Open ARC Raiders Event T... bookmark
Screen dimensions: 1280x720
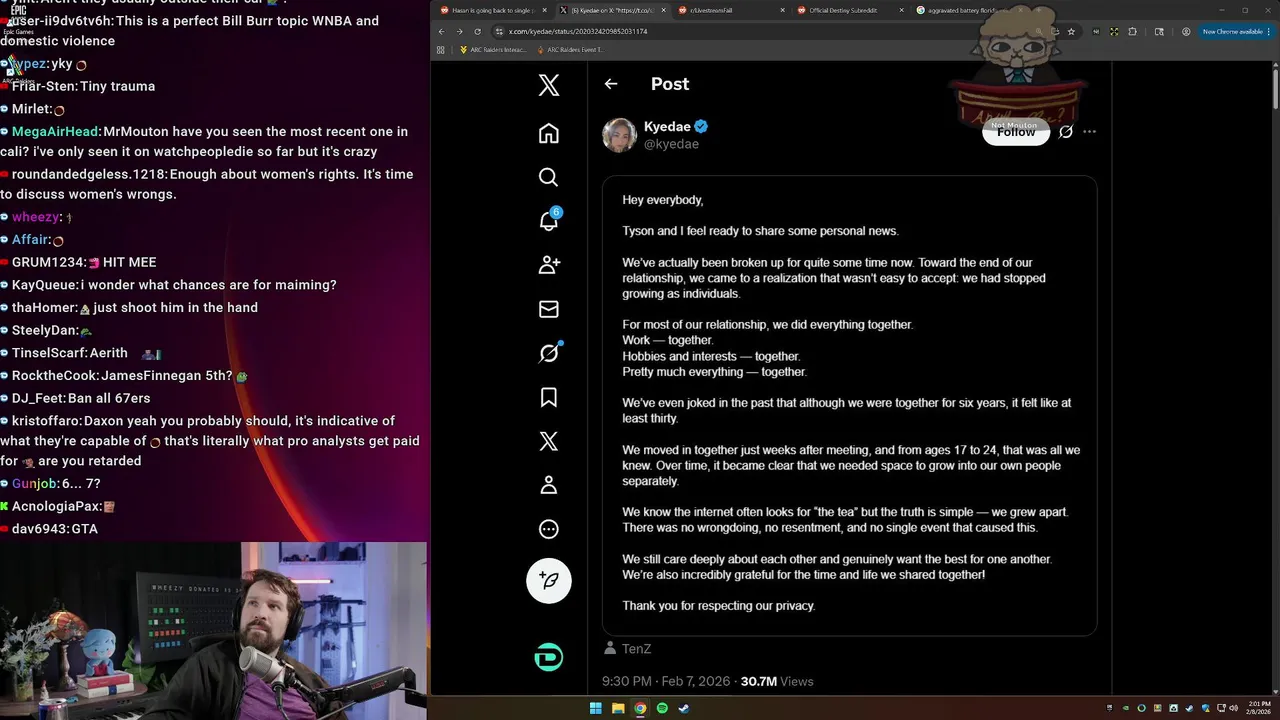pos(571,49)
